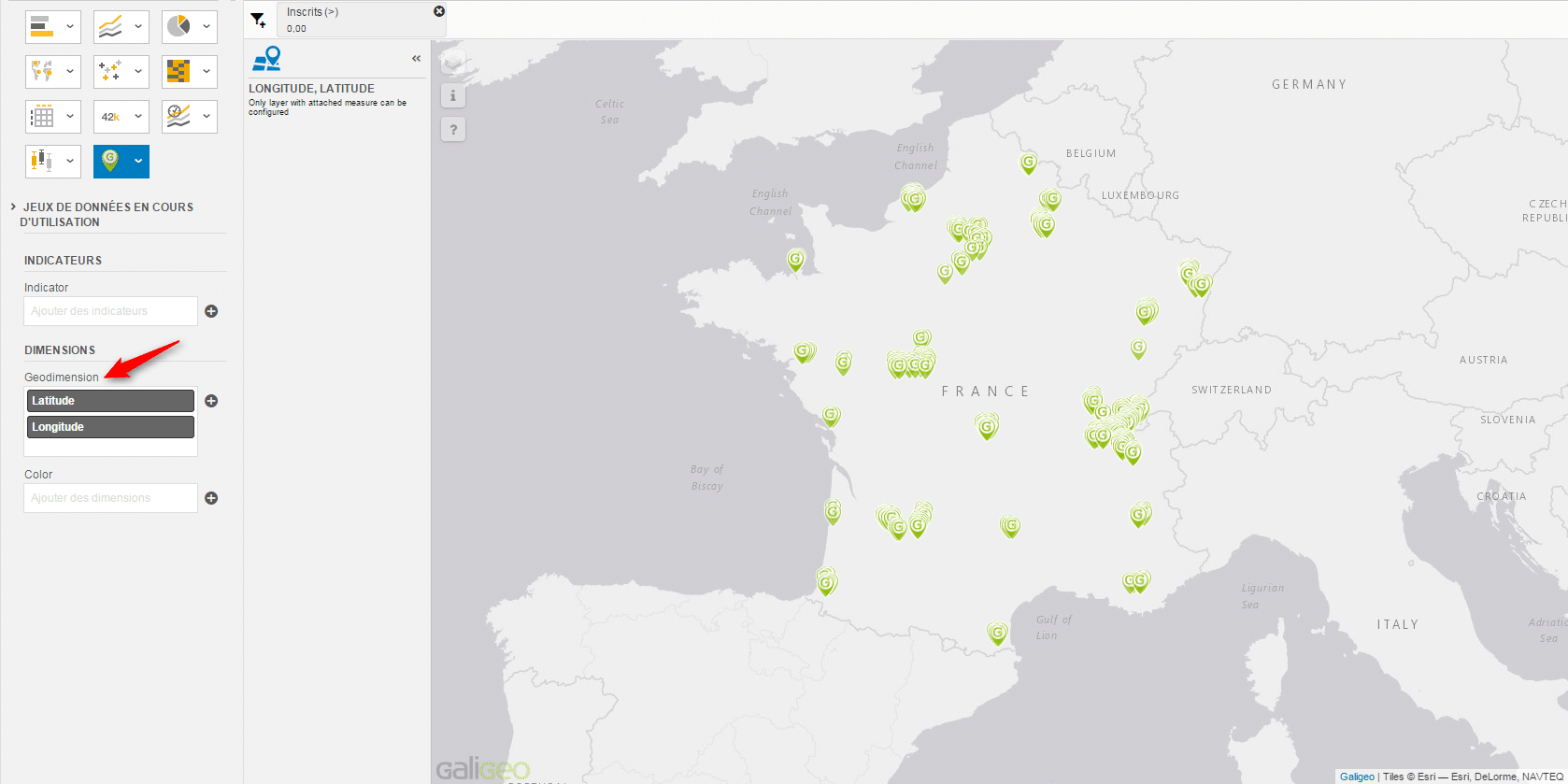Open dropdown arrow of Galigeo map chart

(138, 161)
